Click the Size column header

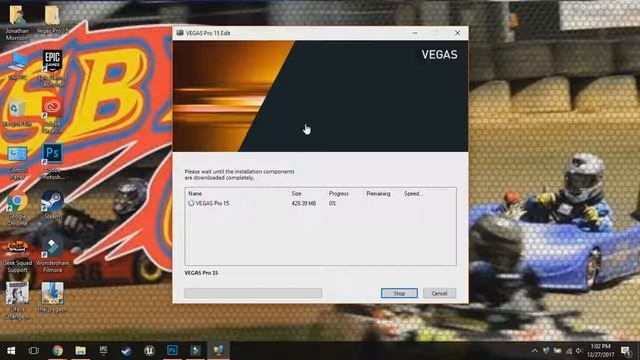coord(296,193)
